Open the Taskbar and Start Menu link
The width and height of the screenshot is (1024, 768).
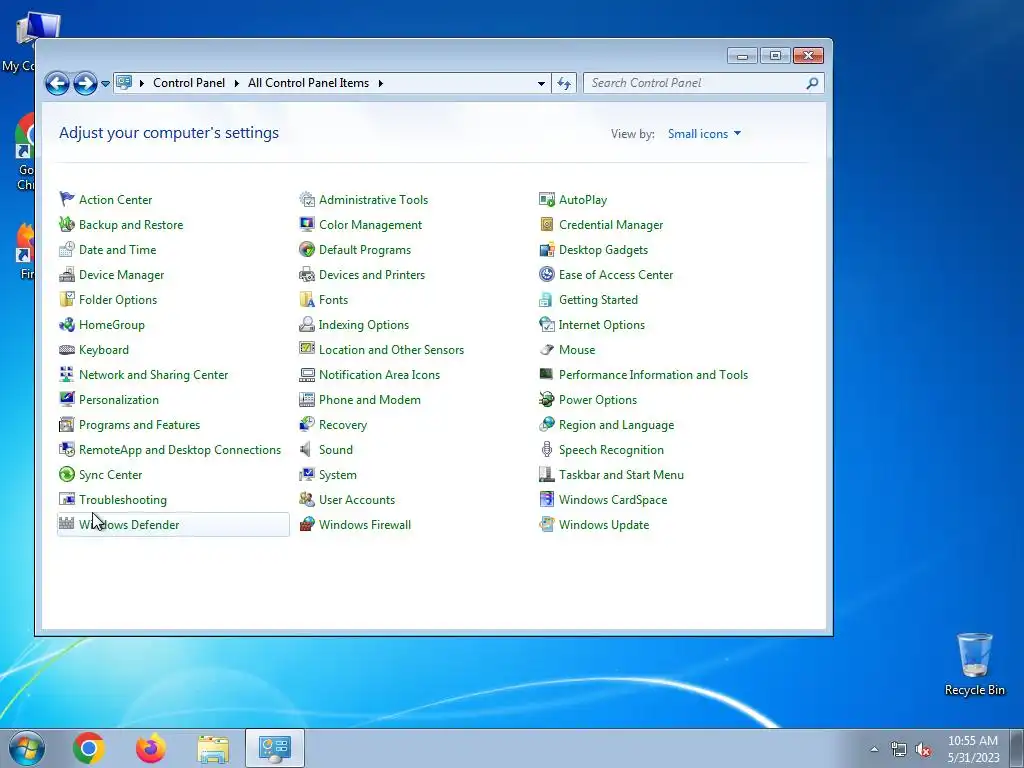[621, 475]
